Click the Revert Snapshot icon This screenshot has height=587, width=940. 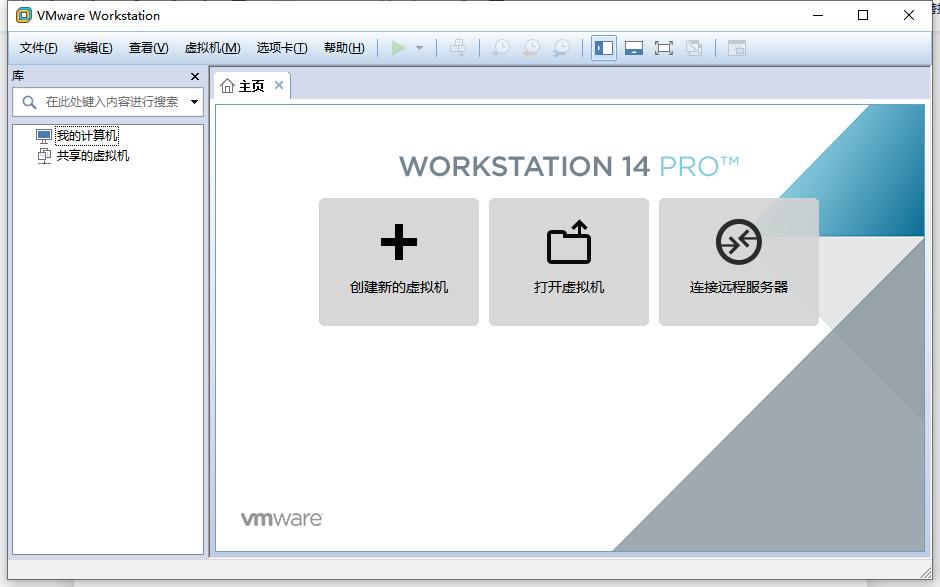pos(530,47)
